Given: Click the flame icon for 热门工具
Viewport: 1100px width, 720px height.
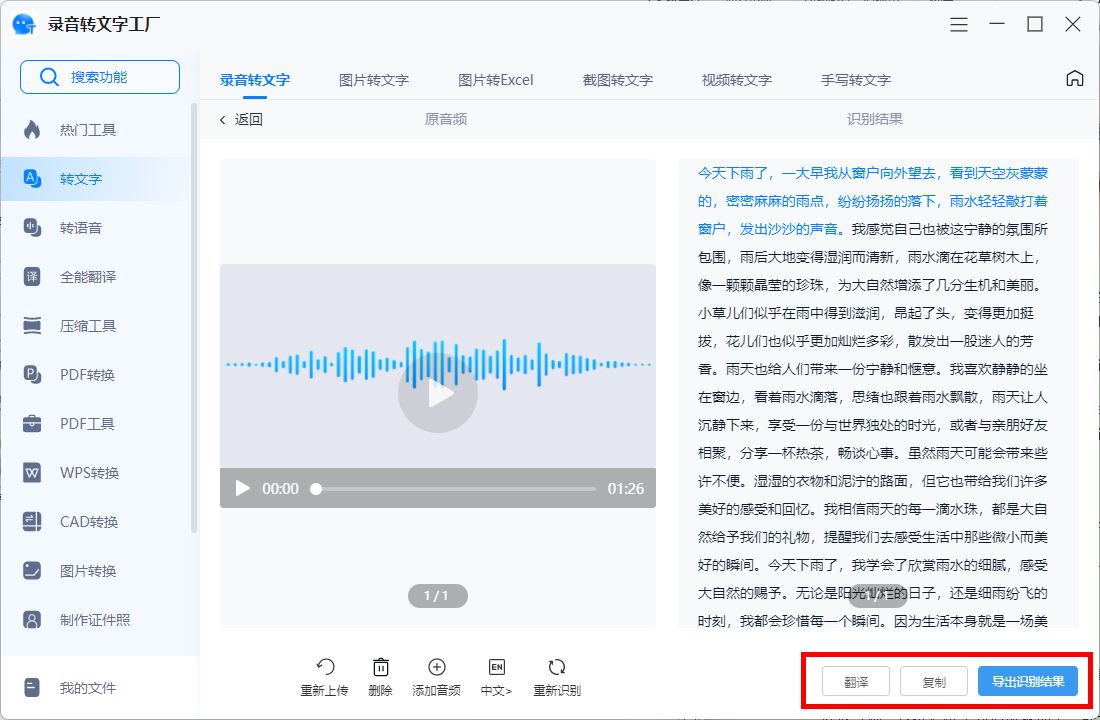Looking at the screenshot, I should (32, 130).
